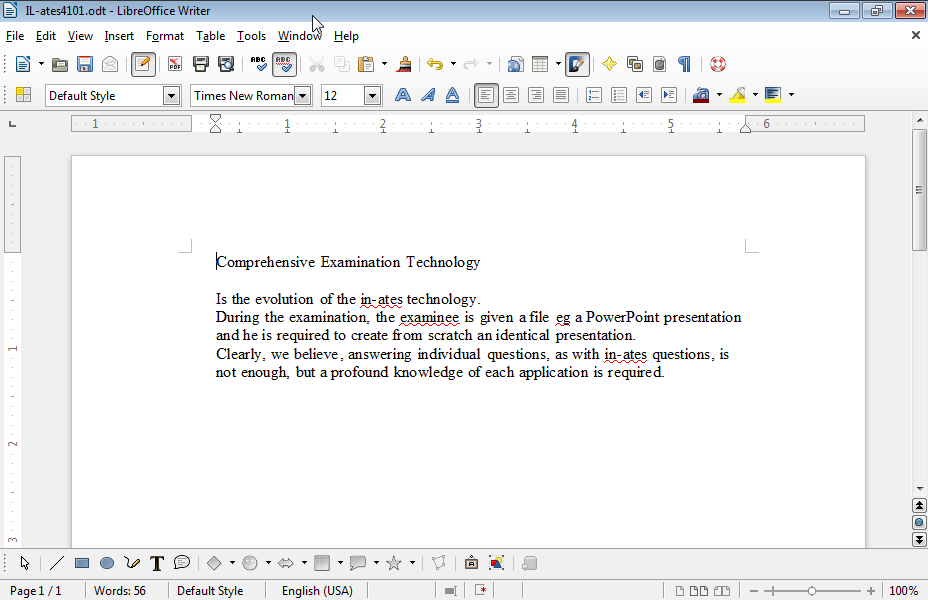928x600 pixels.
Task: Open the Times New Roman font name dropdown
Action: coord(302,95)
